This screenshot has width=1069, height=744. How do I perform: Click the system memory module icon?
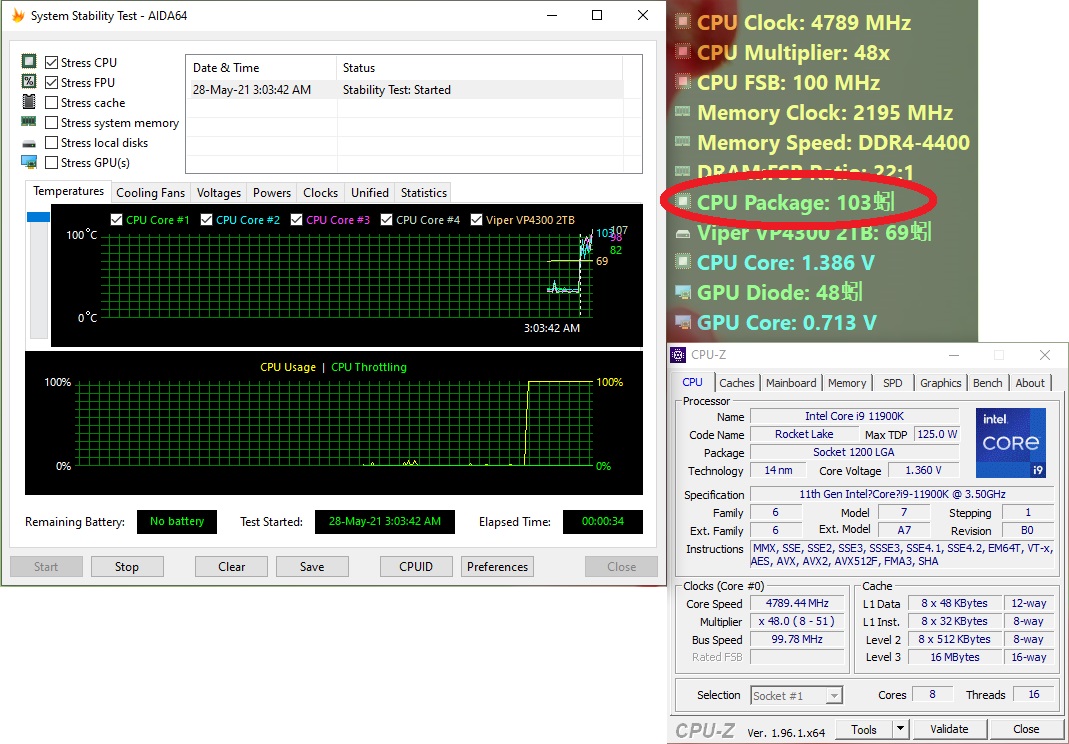29,121
